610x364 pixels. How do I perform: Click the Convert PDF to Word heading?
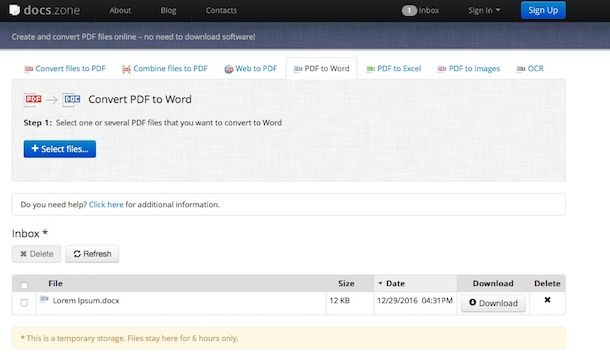pos(140,100)
